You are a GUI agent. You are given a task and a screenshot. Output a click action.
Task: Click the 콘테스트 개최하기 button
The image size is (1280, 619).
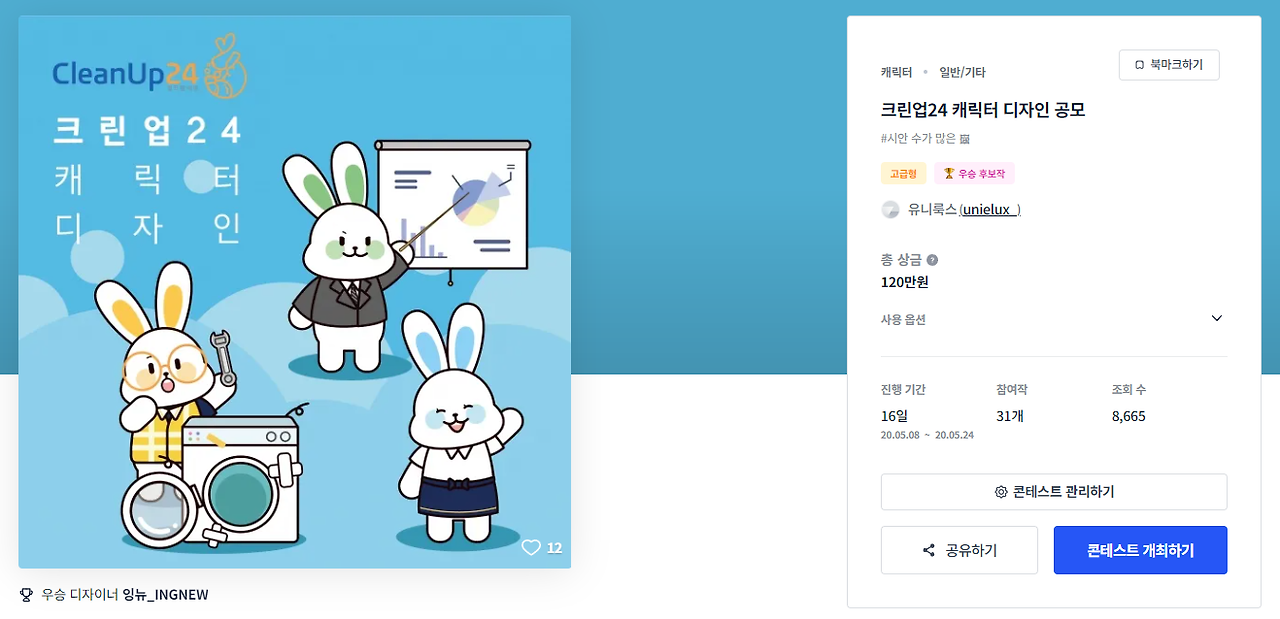(x=1140, y=551)
